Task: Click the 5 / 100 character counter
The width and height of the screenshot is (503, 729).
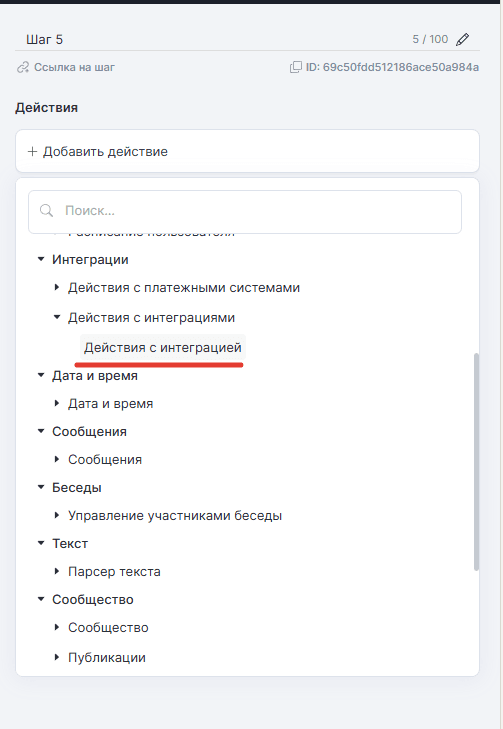Action: click(430, 39)
